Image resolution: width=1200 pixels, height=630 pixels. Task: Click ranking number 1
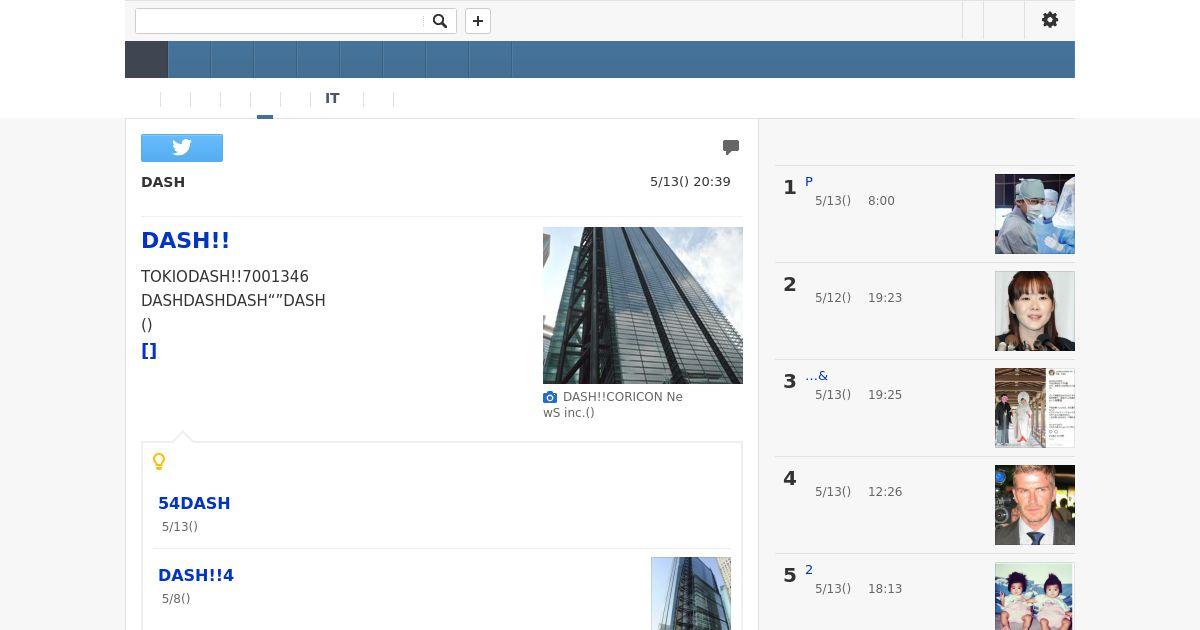pyautogui.click(x=790, y=187)
